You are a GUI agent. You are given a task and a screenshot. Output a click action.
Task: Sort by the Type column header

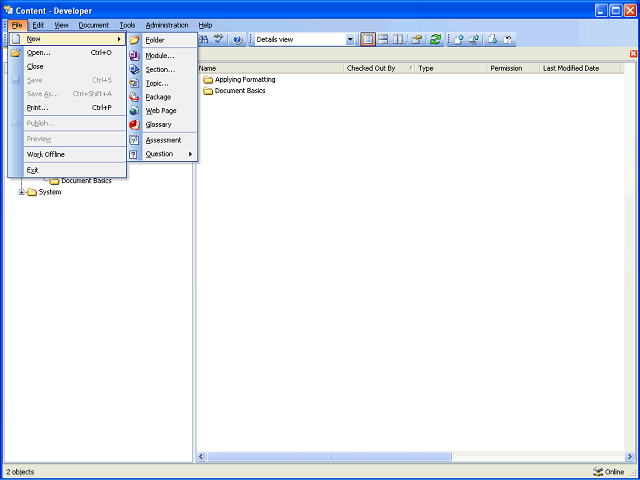click(451, 69)
